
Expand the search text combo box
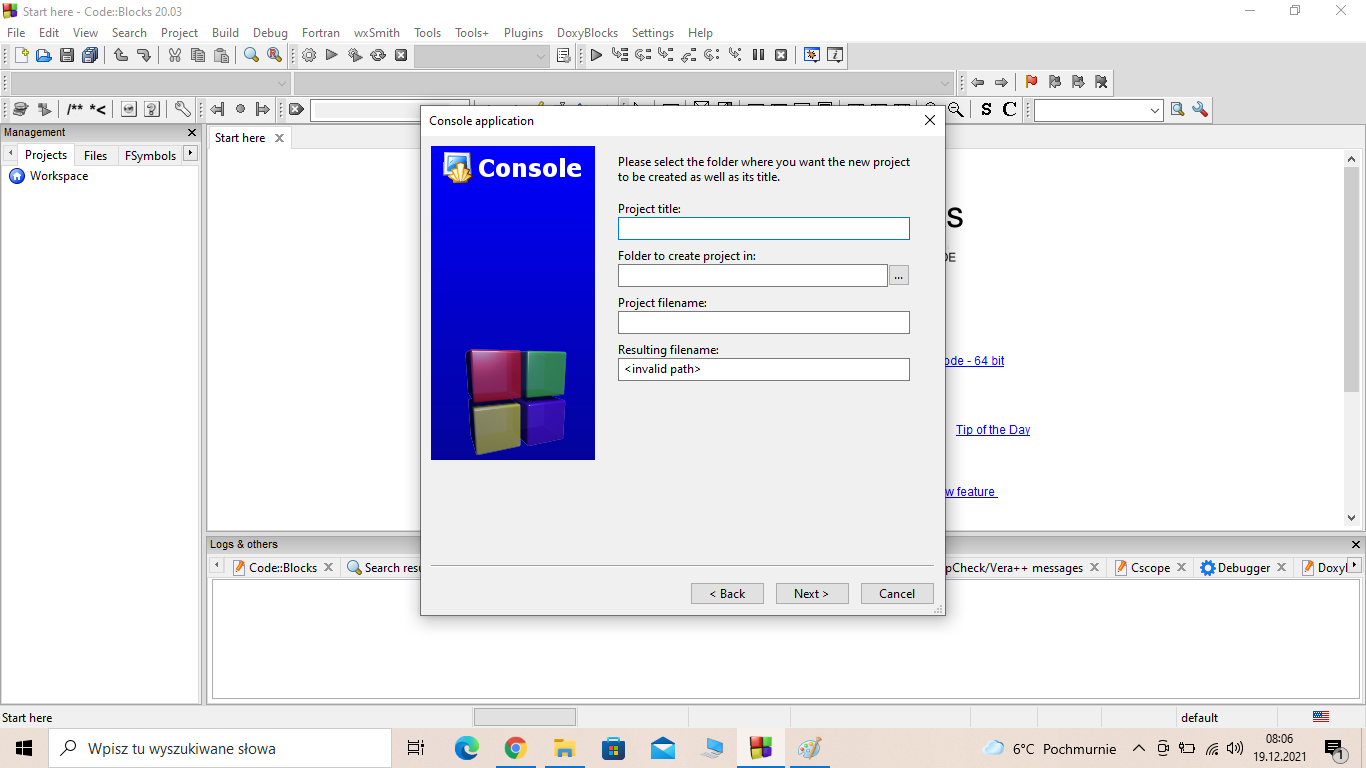pos(1155,110)
